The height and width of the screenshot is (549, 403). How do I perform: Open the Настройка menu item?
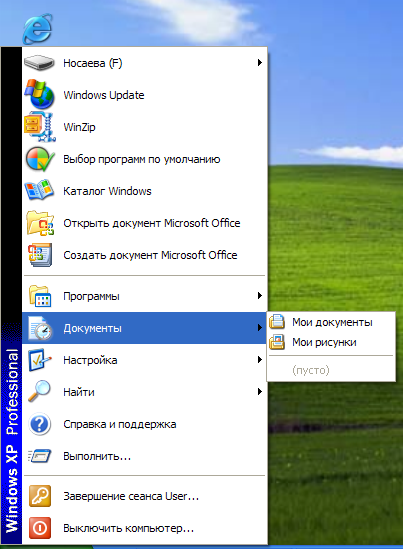tap(145, 360)
